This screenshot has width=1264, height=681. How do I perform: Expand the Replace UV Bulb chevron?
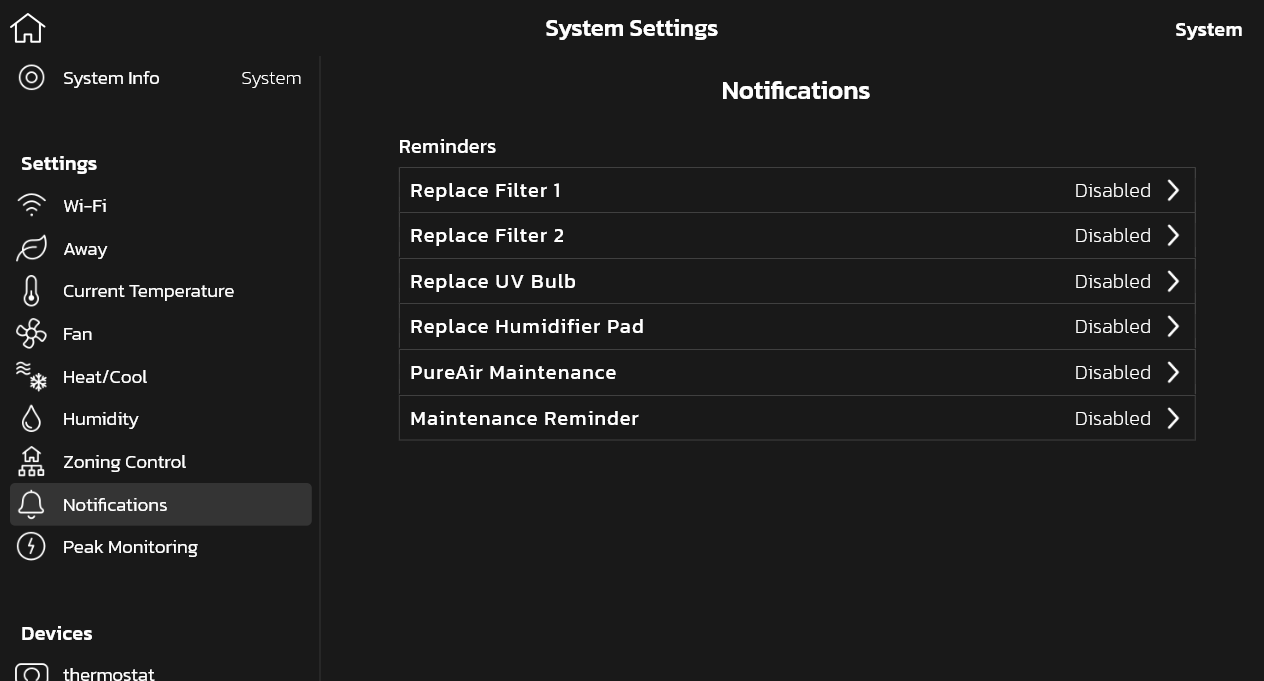coord(1174,281)
